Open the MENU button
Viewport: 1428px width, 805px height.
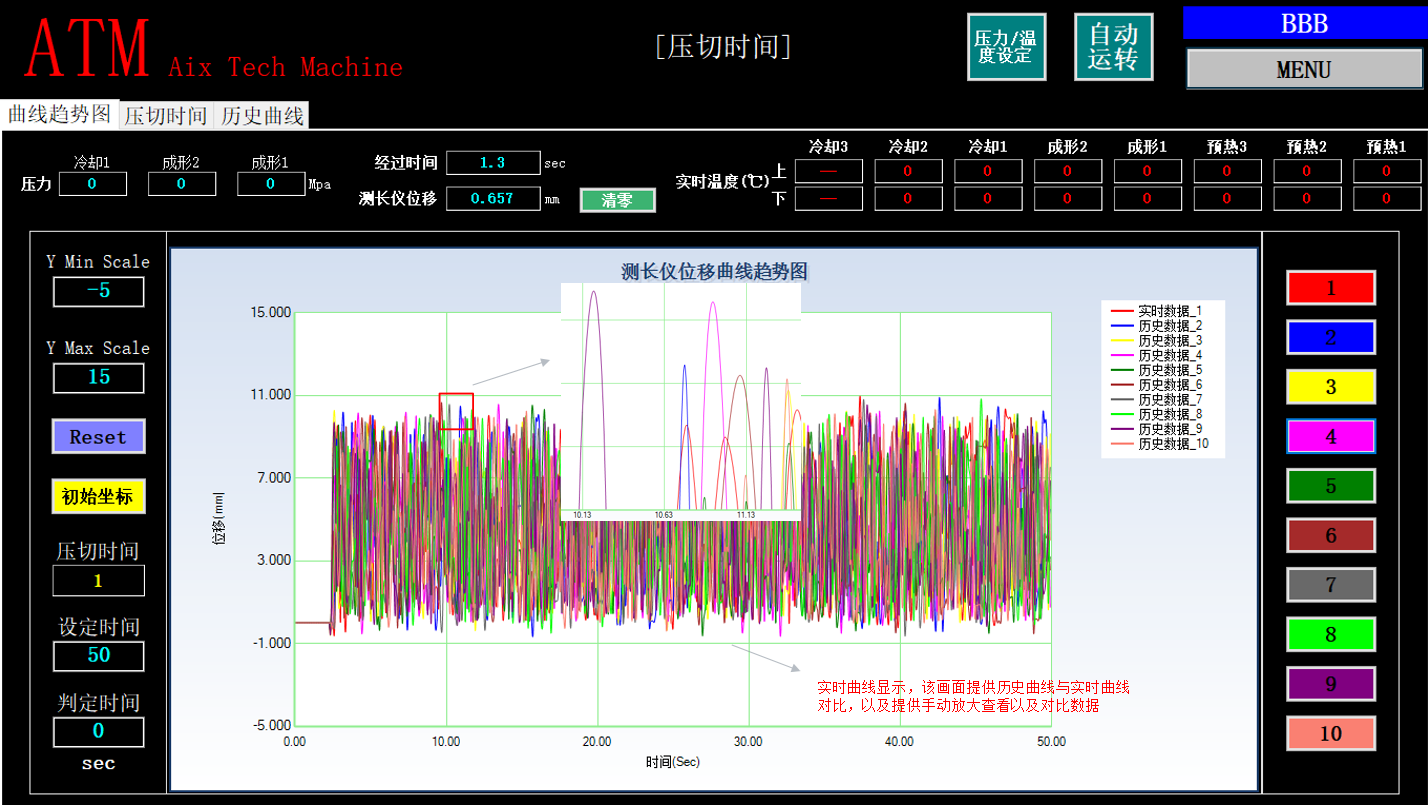tap(1303, 70)
